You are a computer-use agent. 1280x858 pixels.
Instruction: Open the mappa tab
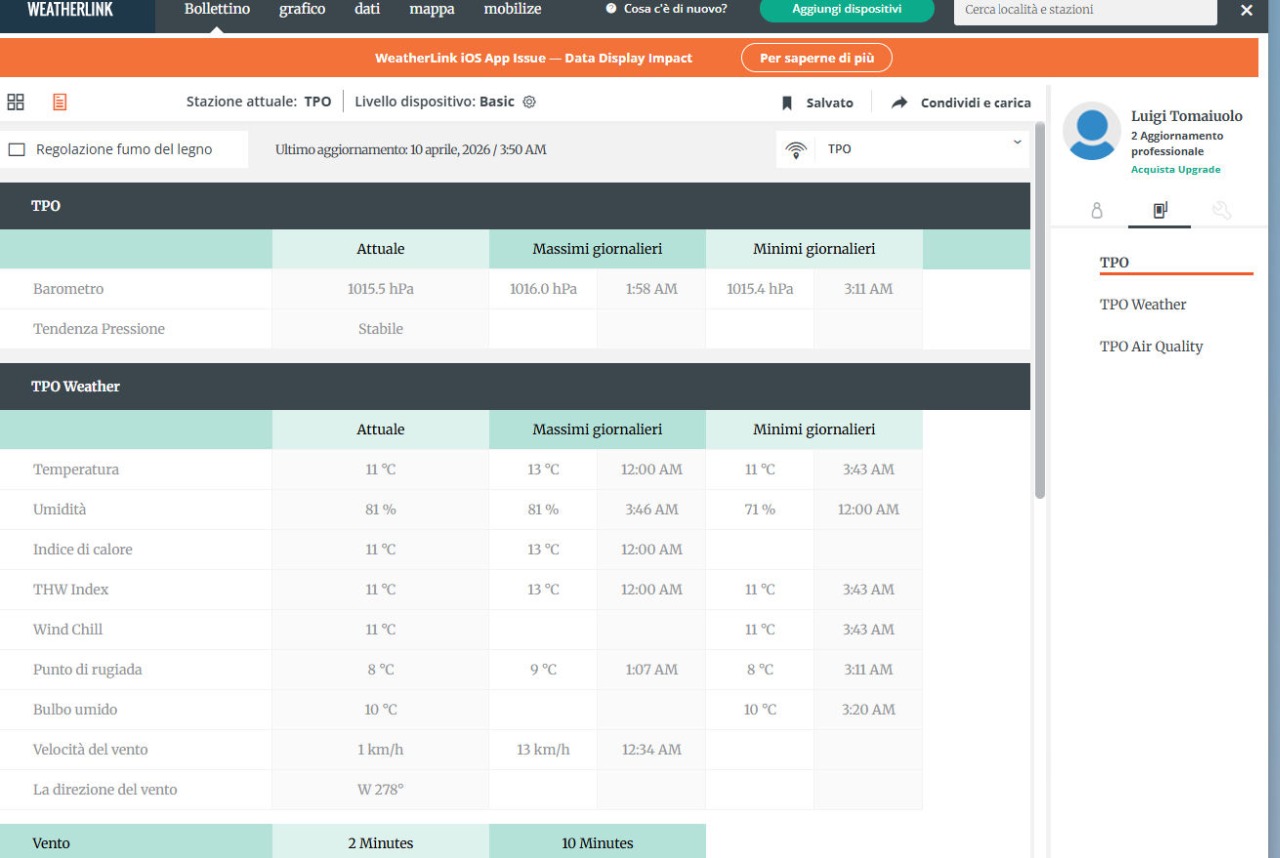[432, 9]
